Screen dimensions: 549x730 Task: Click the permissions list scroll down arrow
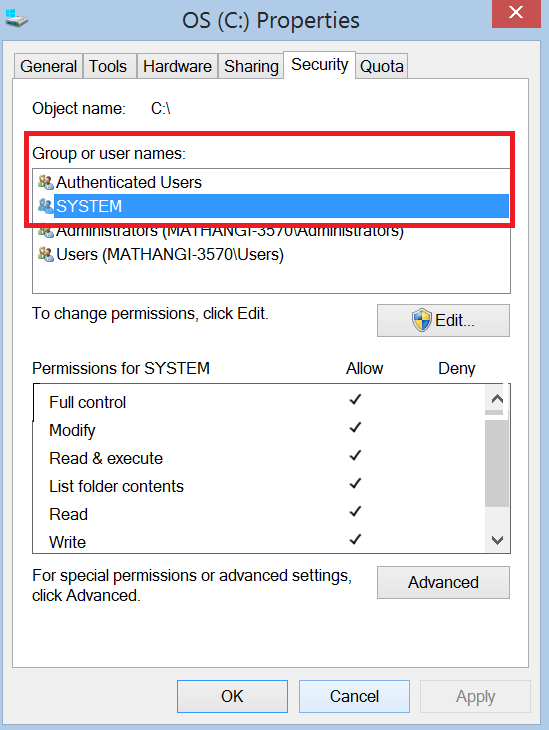497,540
